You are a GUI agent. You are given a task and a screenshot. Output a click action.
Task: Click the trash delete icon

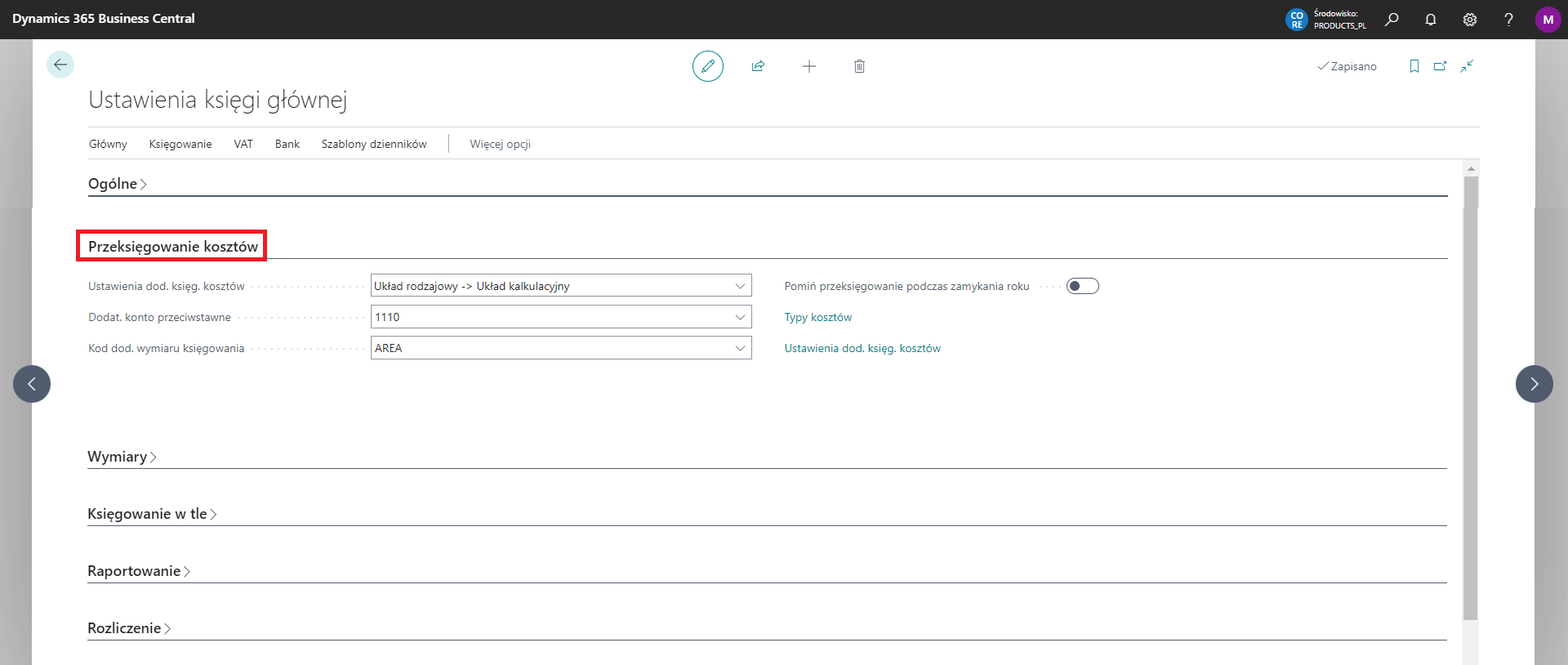859,66
